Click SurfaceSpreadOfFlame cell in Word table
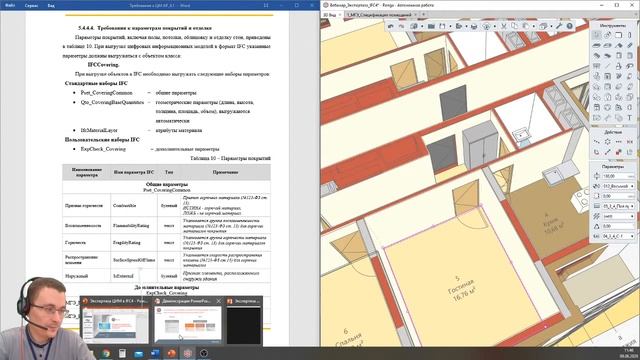The height and width of the screenshot is (360, 640). pos(134,260)
